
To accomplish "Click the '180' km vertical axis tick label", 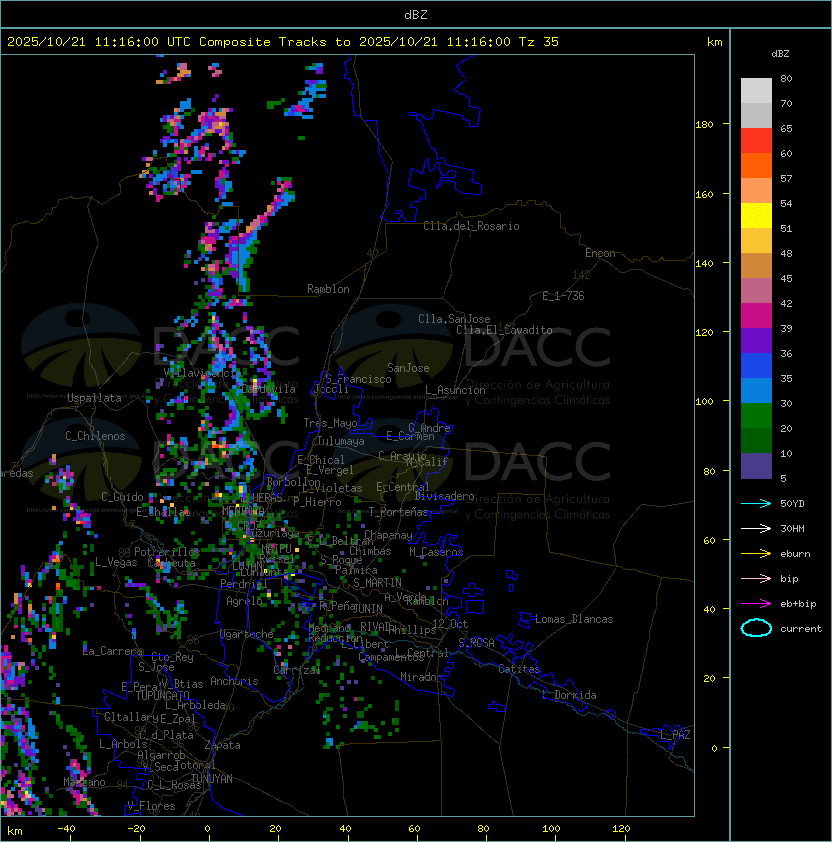I will click(x=704, y=124).
